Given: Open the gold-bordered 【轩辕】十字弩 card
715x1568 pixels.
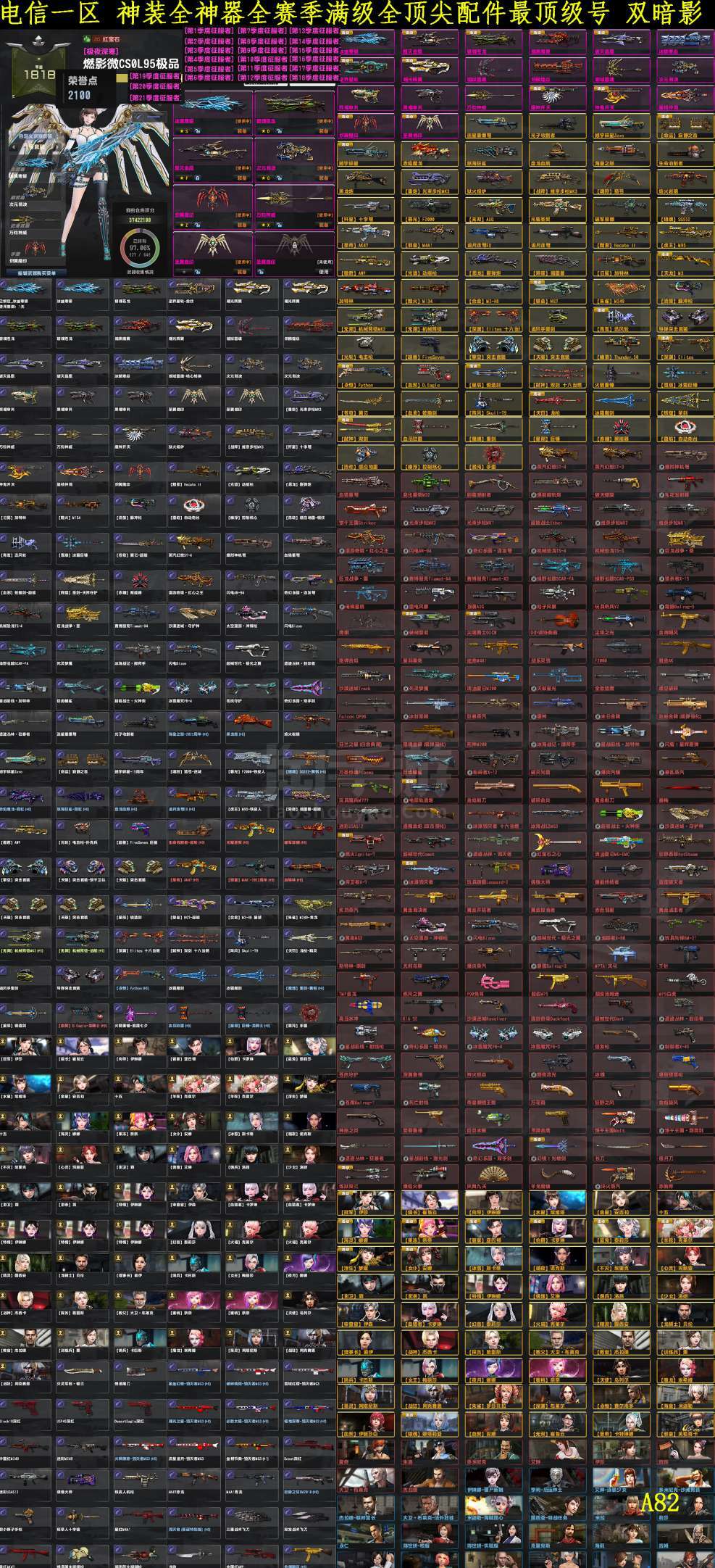Looking at the screenshot, I should tap(366, 210).
